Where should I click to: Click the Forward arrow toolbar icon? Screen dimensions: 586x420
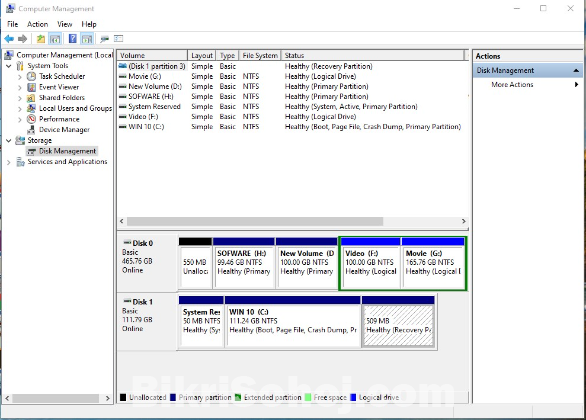coord(22,38)
